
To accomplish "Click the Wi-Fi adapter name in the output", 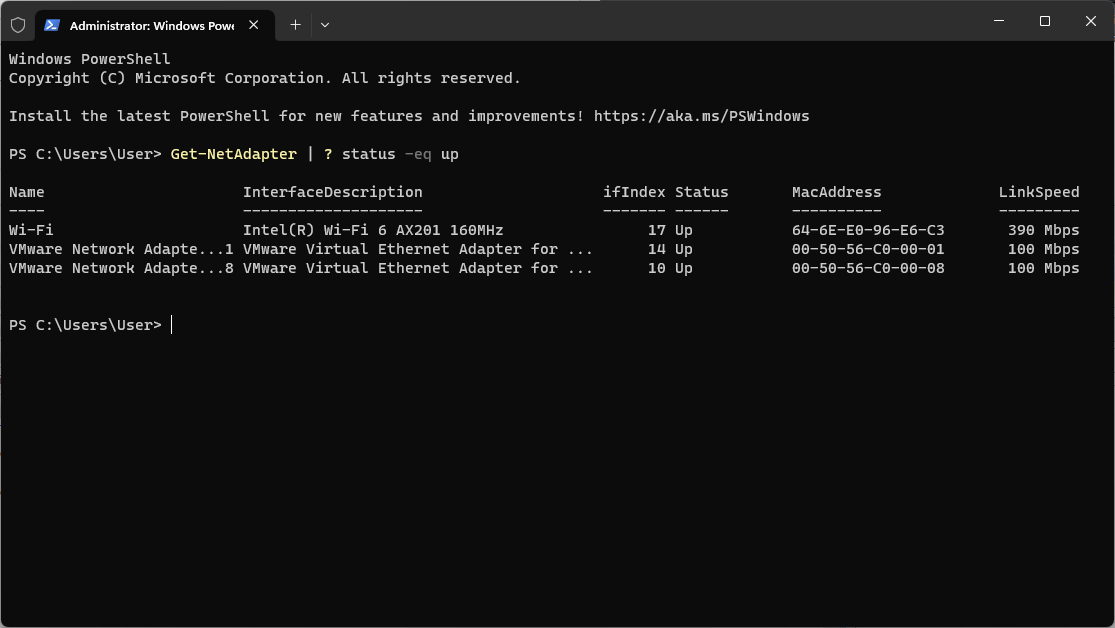I will pyautogui.click(x=26, y=230).
